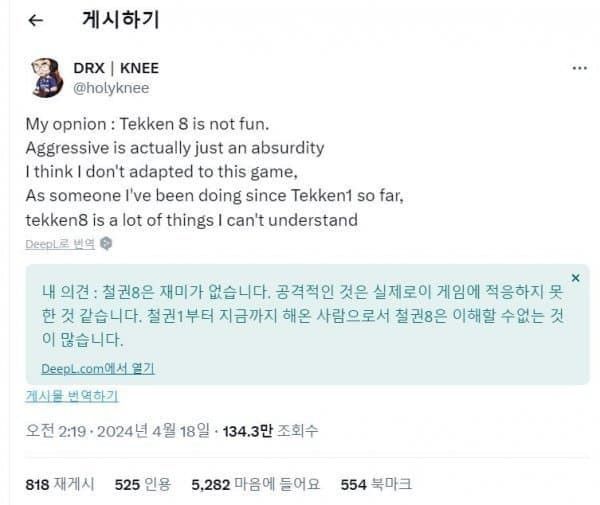
Task: View the 525 인용 quotes list
Action: coord(144,484)
